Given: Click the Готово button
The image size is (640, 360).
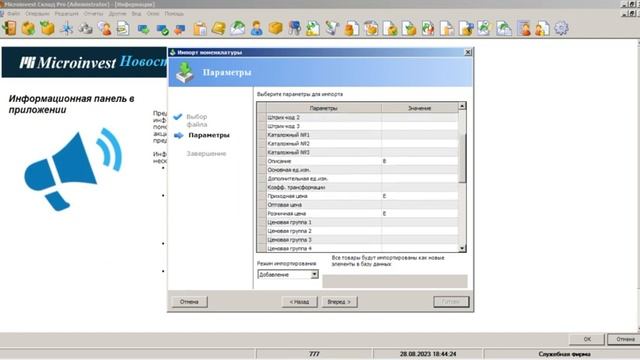Looking at the screenshot, I should (451, 302).
